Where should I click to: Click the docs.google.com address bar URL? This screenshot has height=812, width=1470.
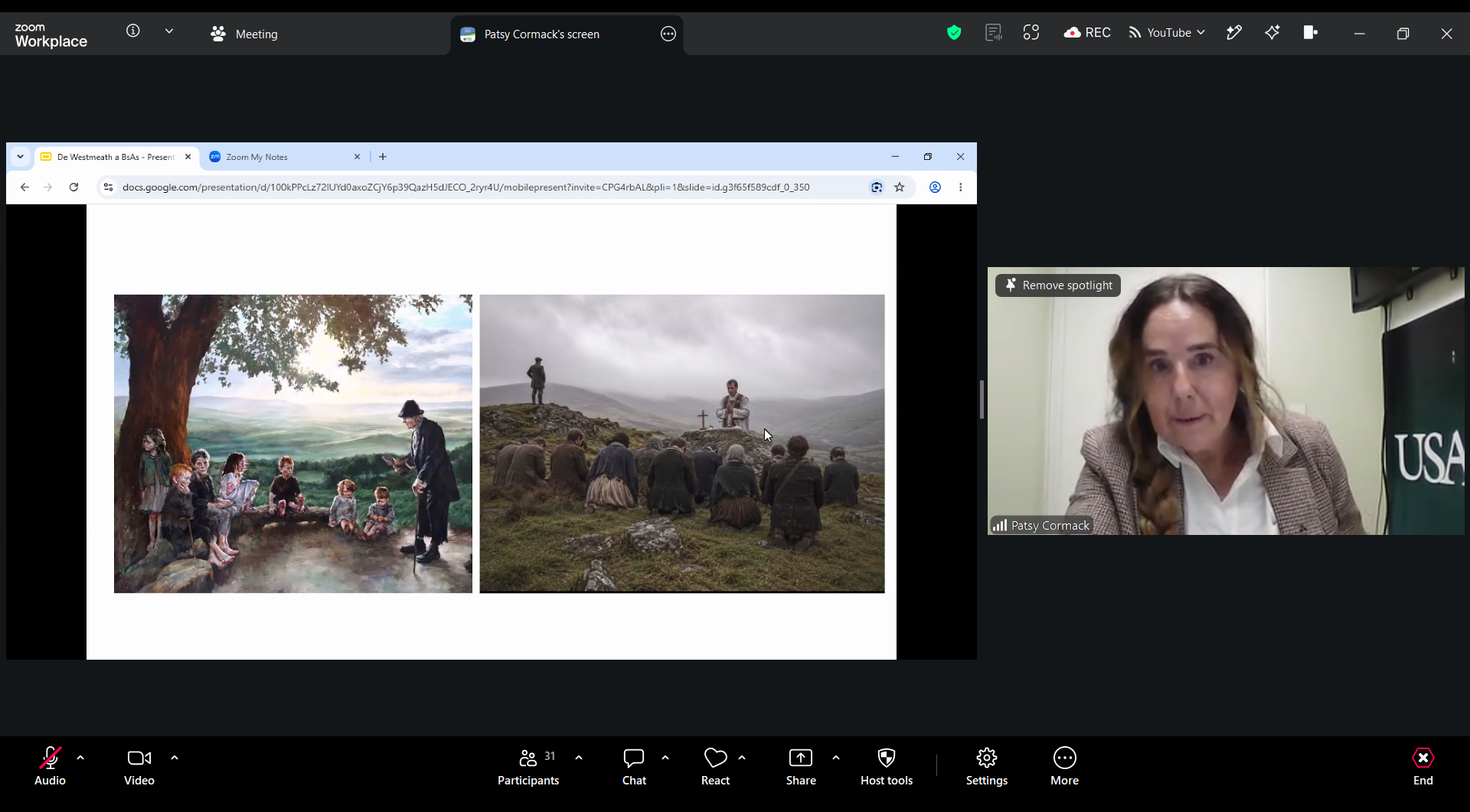coord(465,188)
